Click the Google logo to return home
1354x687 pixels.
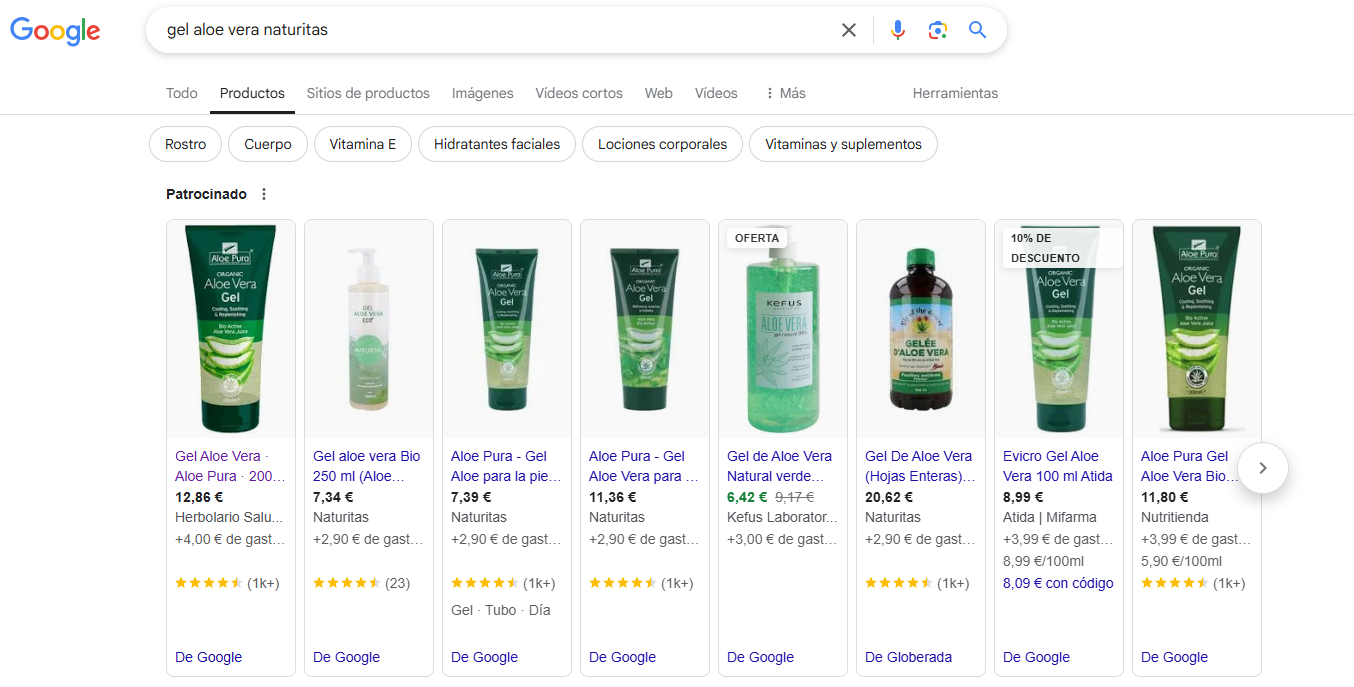click(x=55, y=31)
